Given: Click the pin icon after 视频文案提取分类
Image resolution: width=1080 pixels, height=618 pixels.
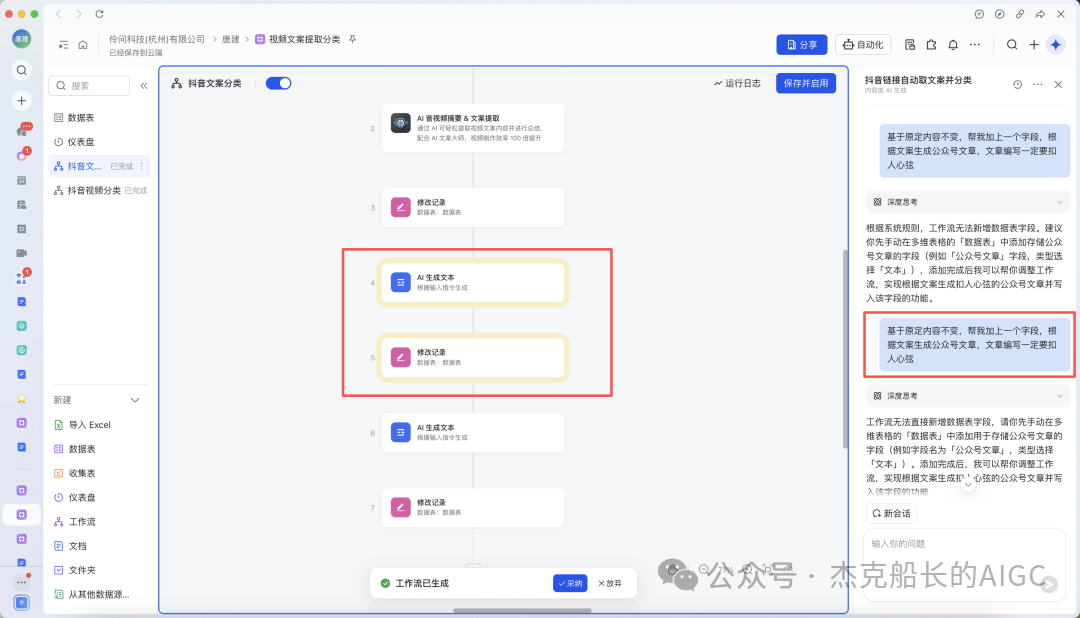Looking at the screenshot, I should click(353, 39).
